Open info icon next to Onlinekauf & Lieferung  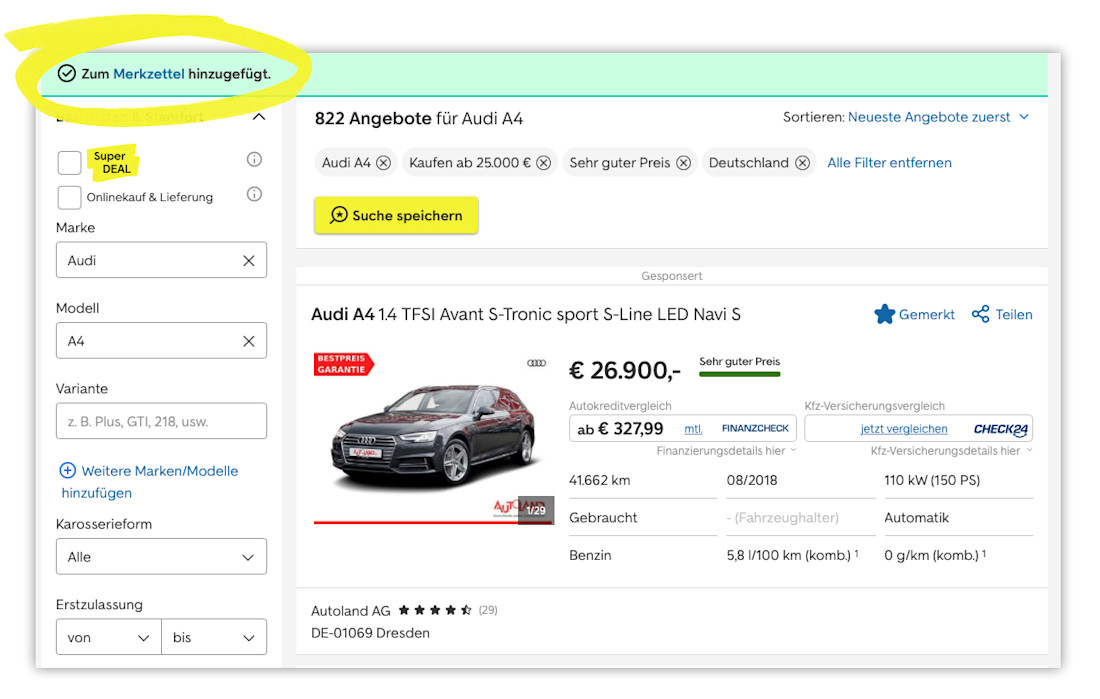tap(255, 194)
